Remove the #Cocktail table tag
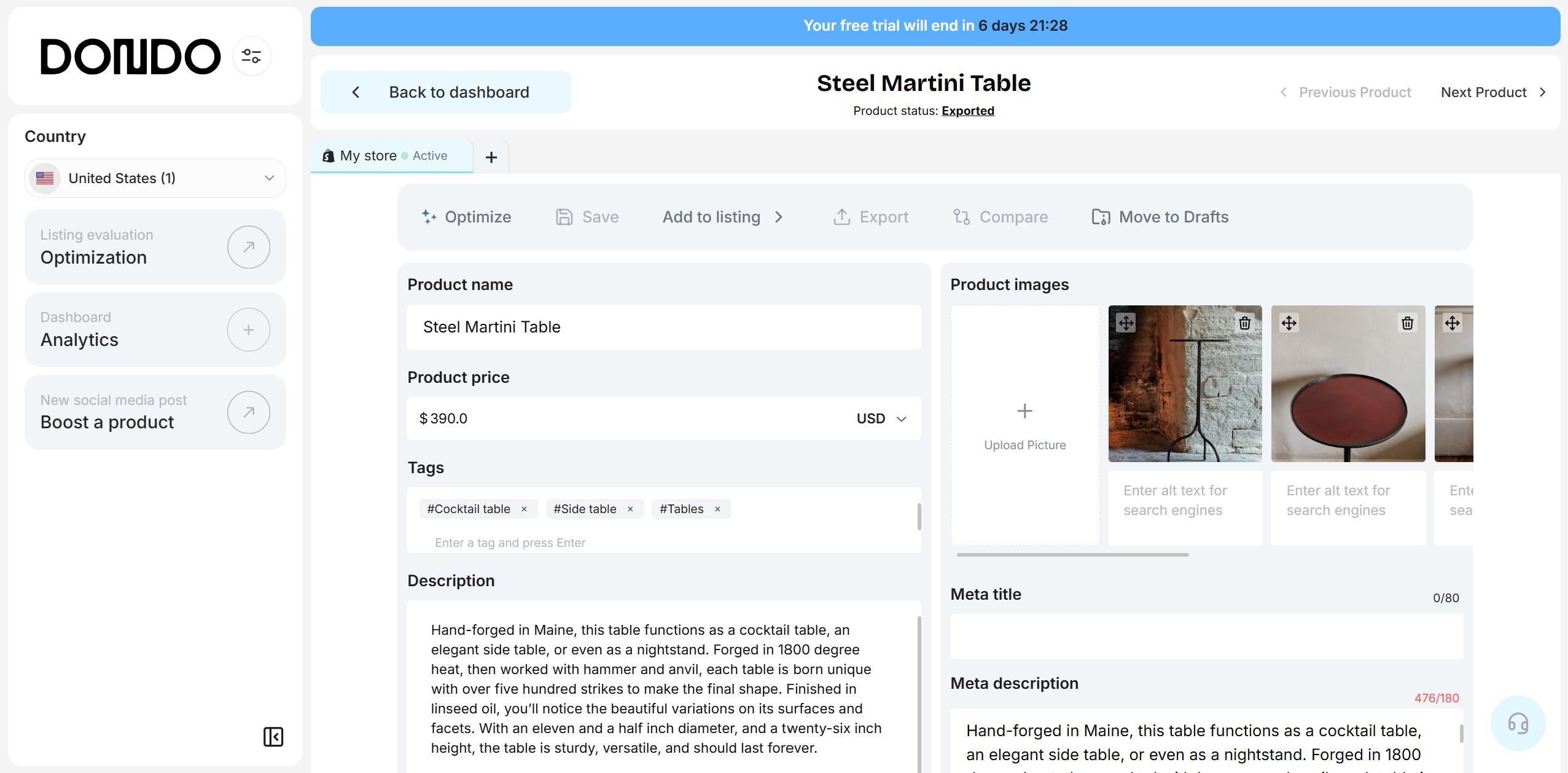Image resolution: width=1568 pixels, height=773 pixels. click(x=524, y=509)
